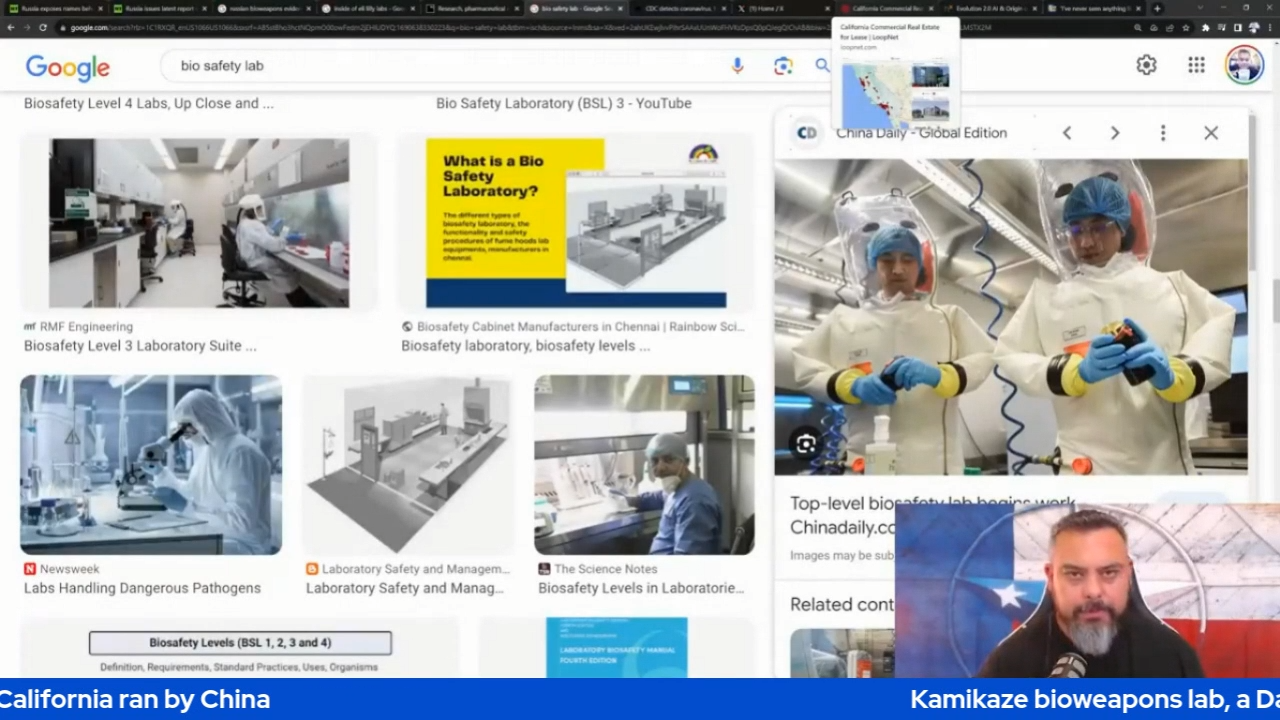Click the Google logo
The width and height of the screenshot is (1280, 720).
point(67,67)
